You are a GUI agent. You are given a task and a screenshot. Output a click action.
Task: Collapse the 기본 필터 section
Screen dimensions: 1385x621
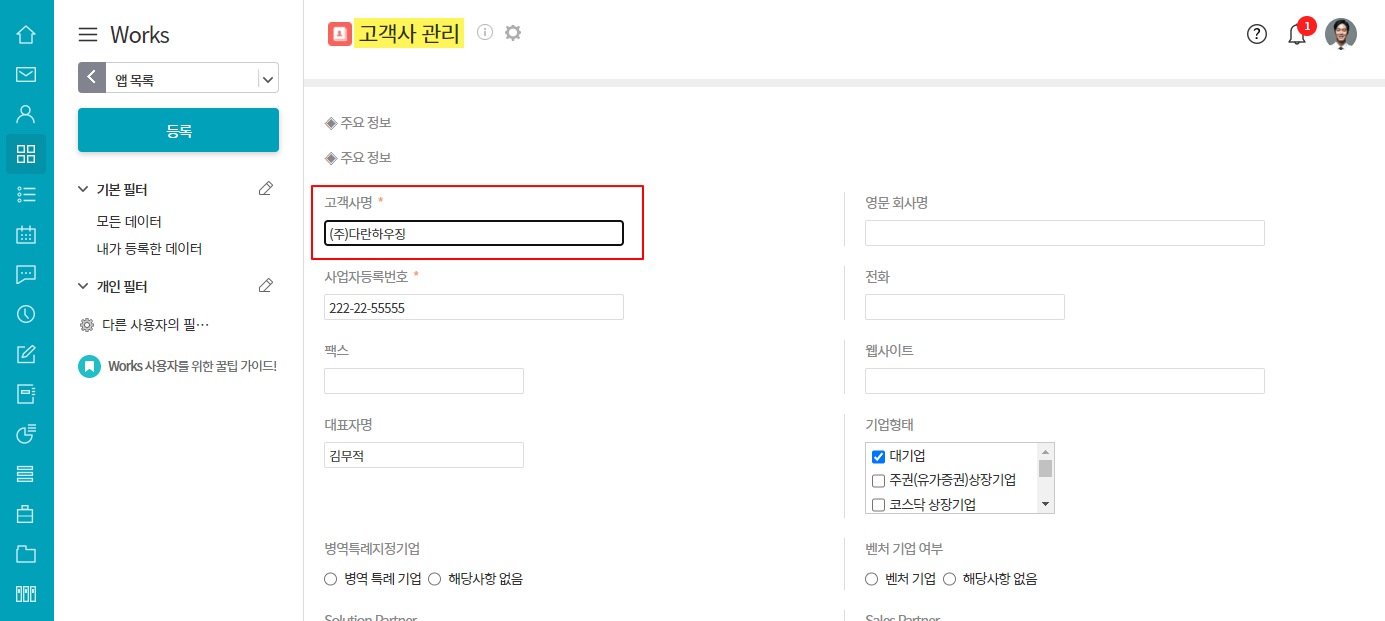click(x=83, y=189)
